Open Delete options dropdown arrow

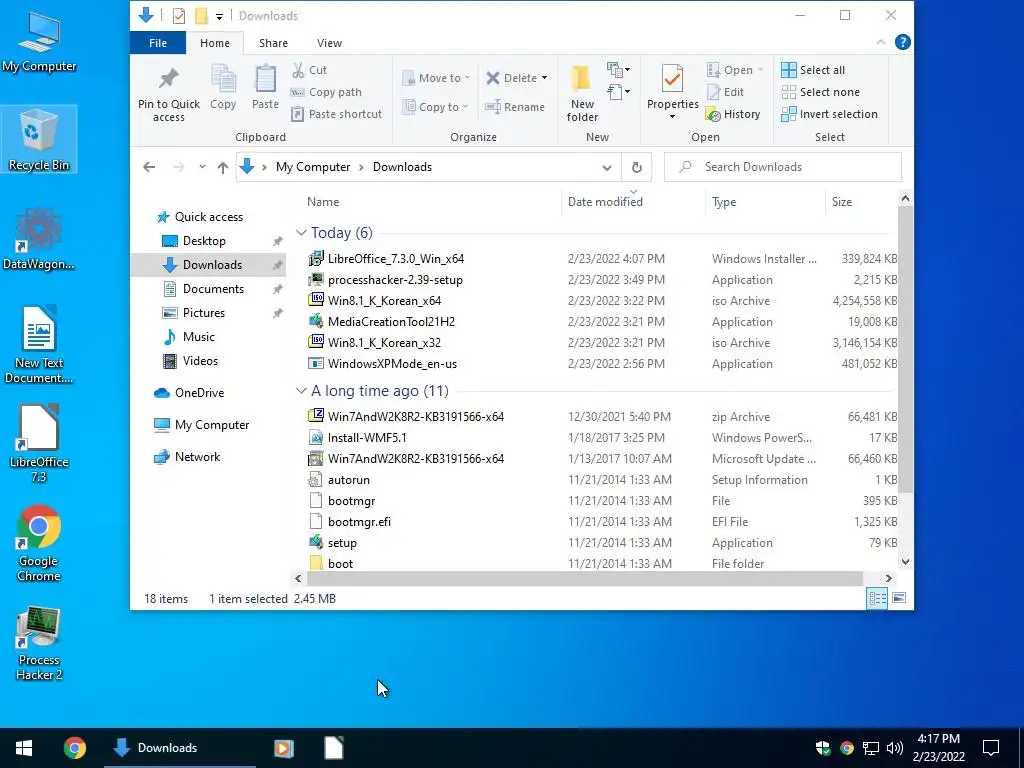click(544, 78)
